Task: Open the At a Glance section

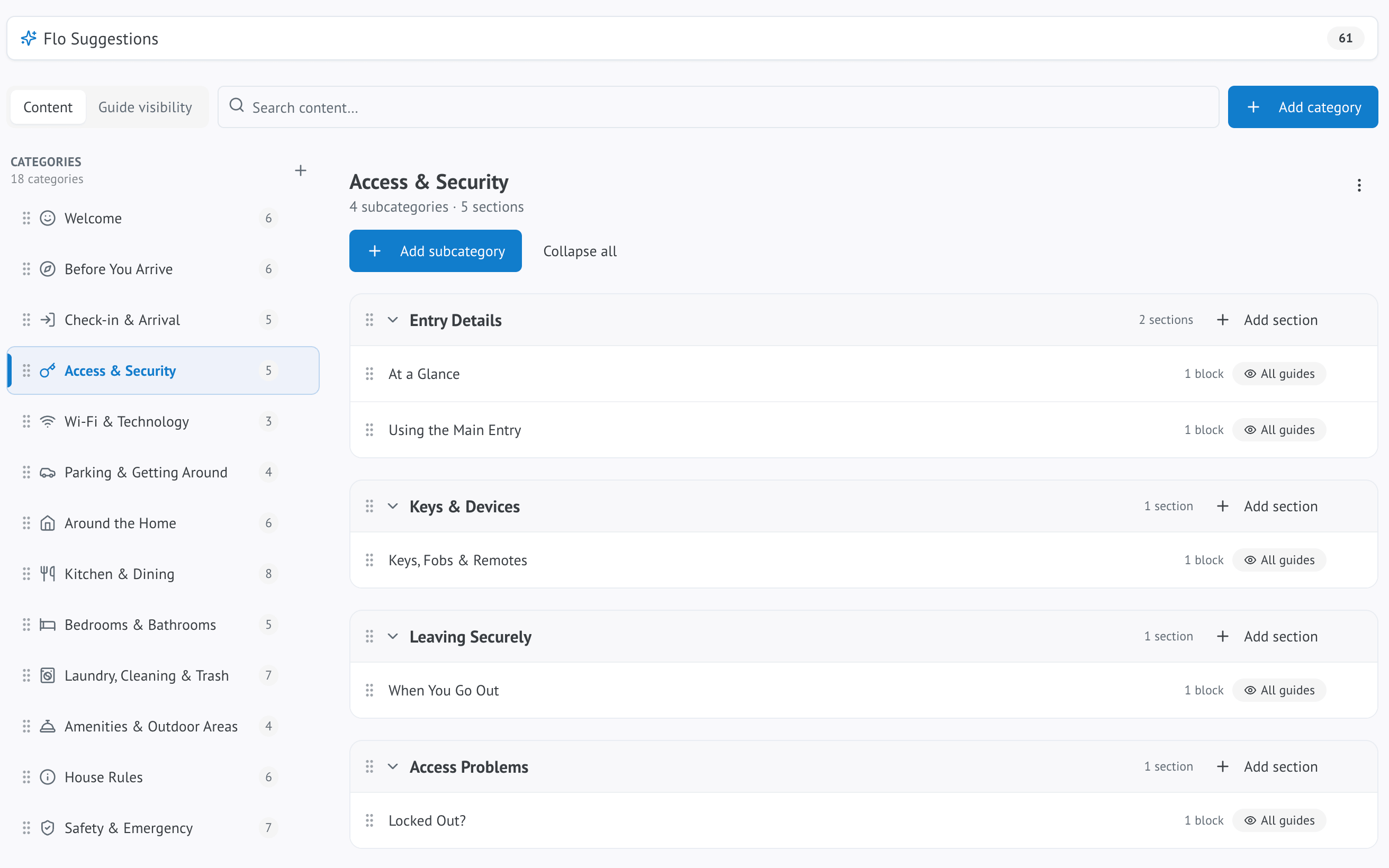Action: point(863,374)
